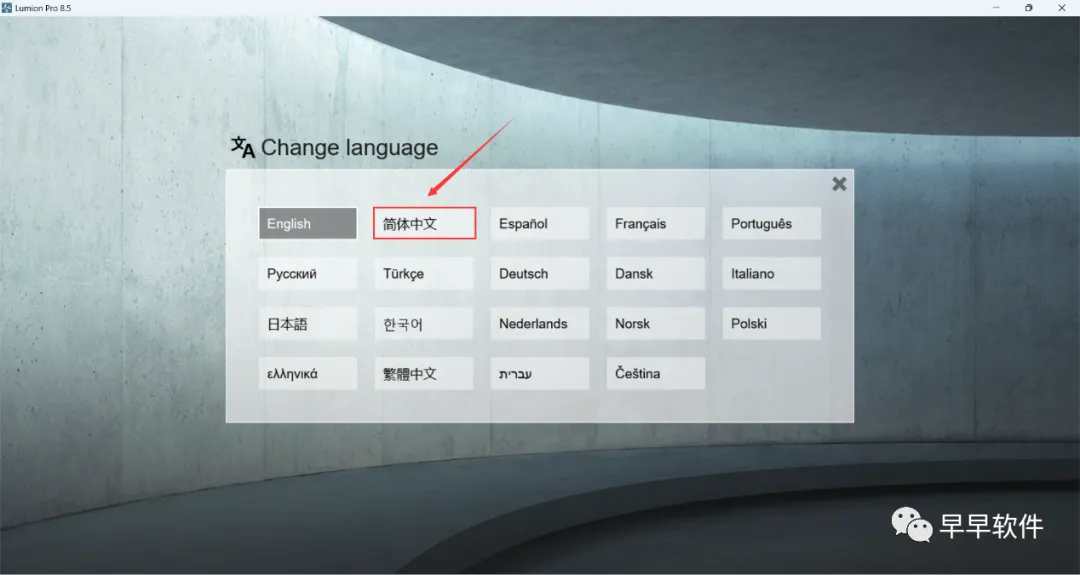Select Norsk language
Viewport: 1080px width, 575px height.
click(x=656, y=324)
